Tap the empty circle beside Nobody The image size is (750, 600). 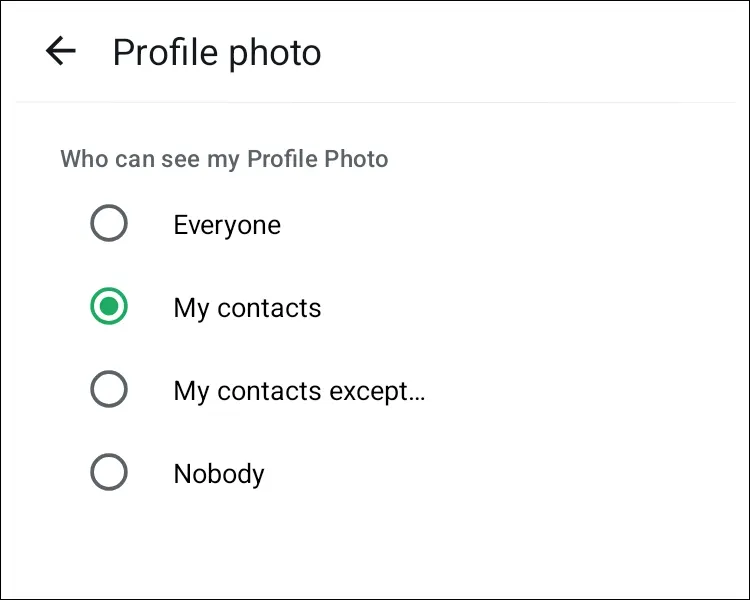click(109, 473)
